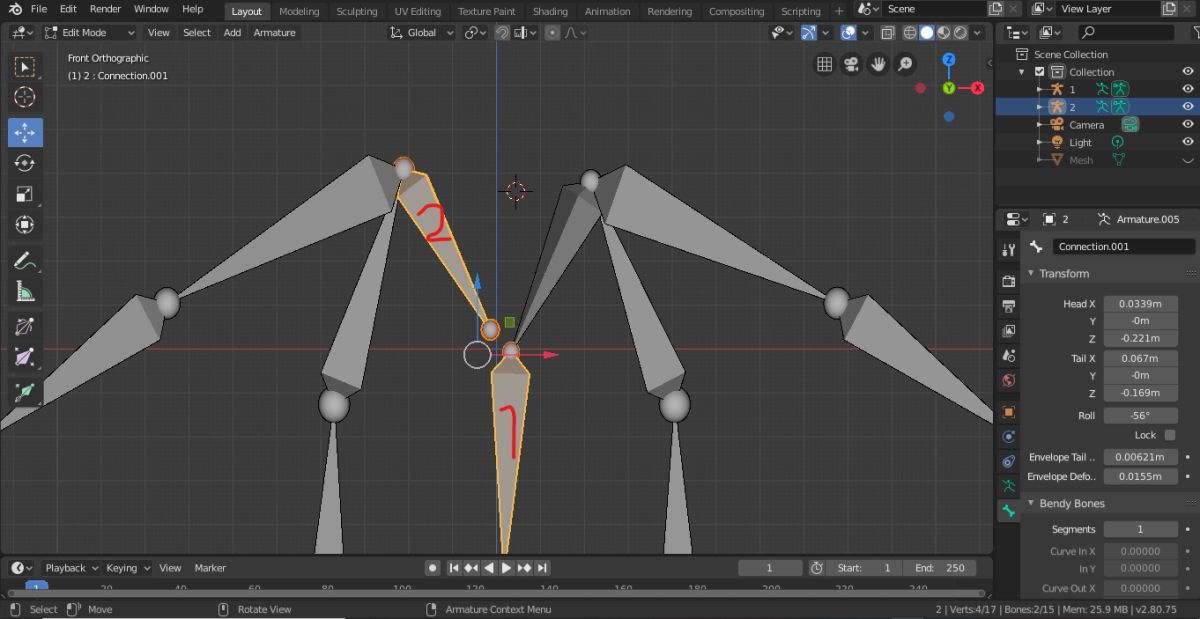This screenshot has height=619, width=1200.
Task: Toggle visibility of Light object
Action: [1188, 143]
